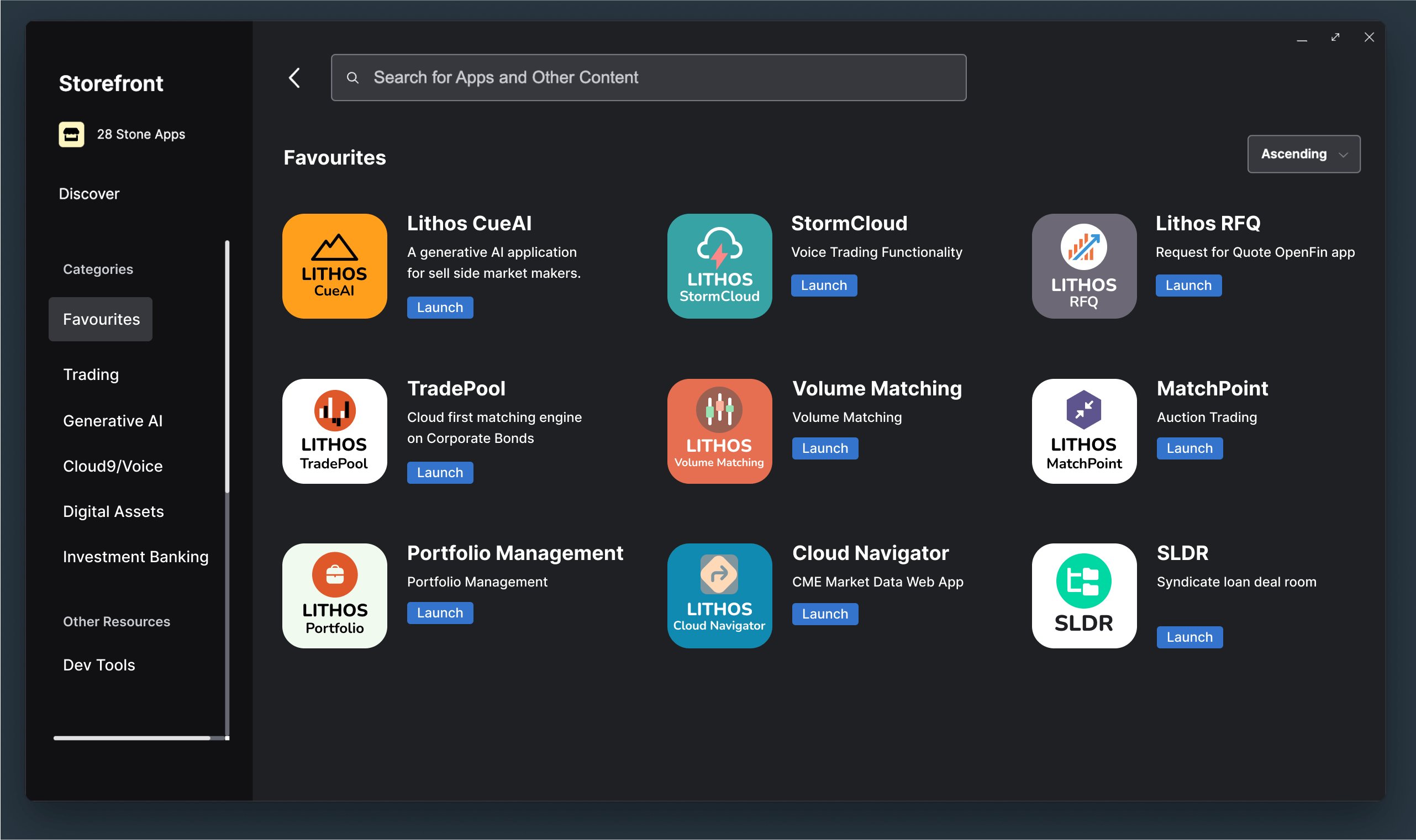Expand the Categories section

click(x=97, y=269)
